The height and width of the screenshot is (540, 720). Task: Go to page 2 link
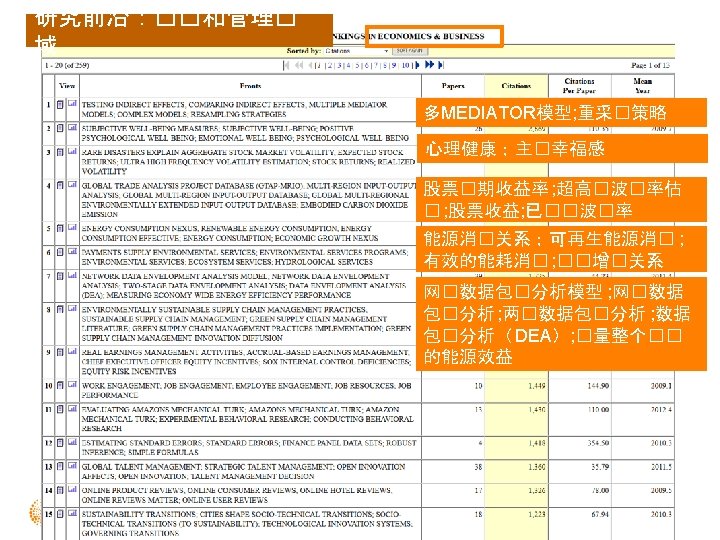tap(329, 66)
